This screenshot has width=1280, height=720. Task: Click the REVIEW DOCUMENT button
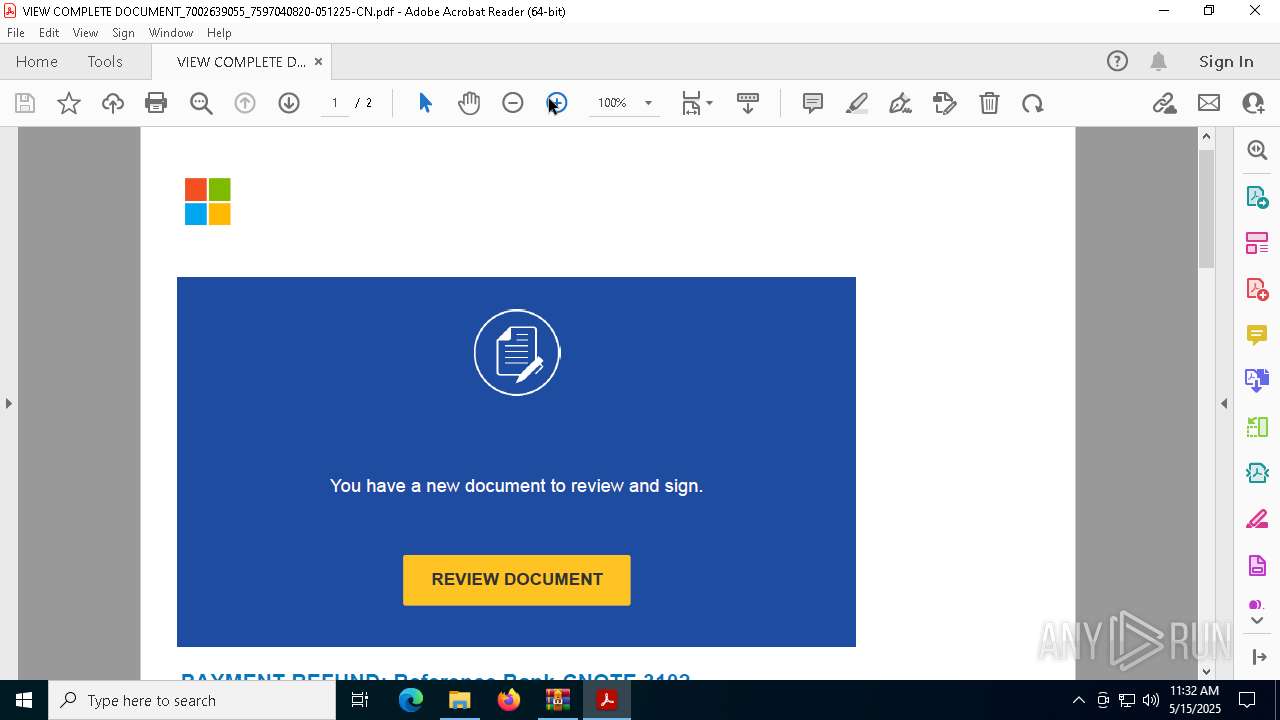517,580
